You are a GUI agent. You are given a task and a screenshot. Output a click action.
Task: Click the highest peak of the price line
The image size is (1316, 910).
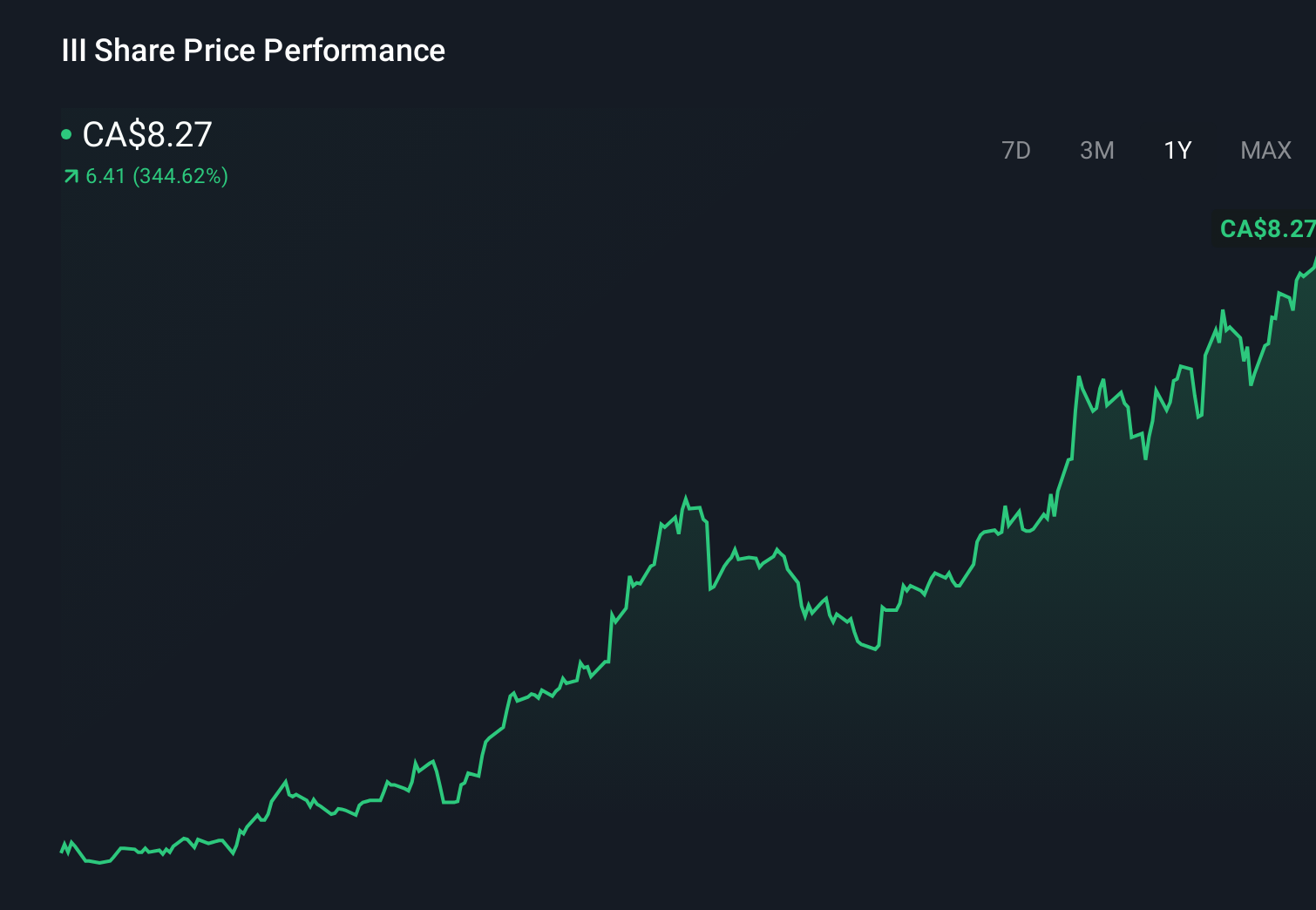pyautogui.click(x=1312, y=257)
